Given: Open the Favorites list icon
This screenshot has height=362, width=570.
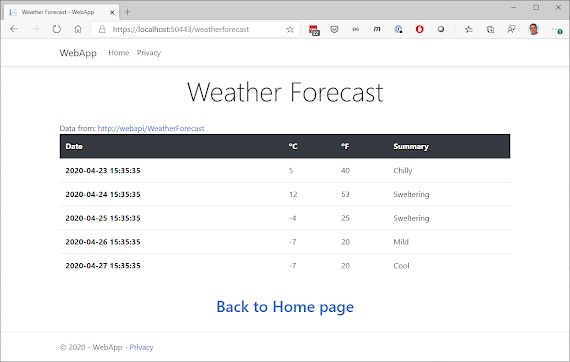Looking at the screenshot, I should (x=469, y=29).
